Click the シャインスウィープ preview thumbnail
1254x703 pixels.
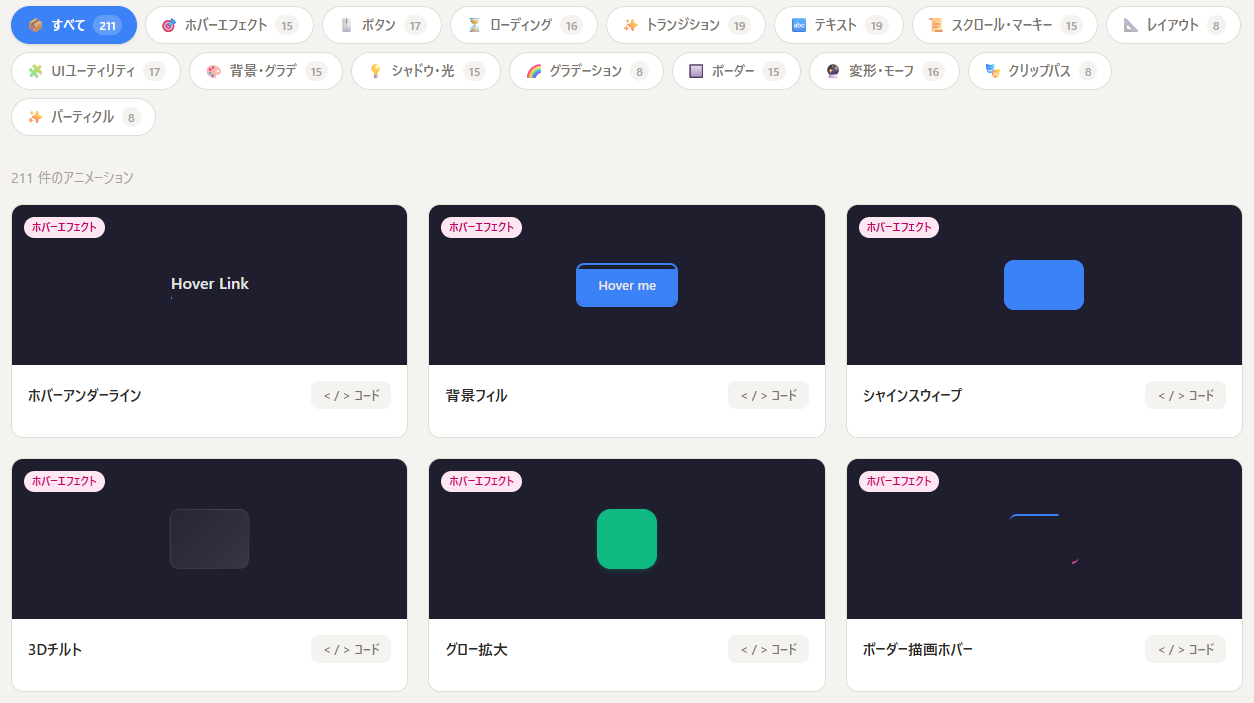(1043, 285)
